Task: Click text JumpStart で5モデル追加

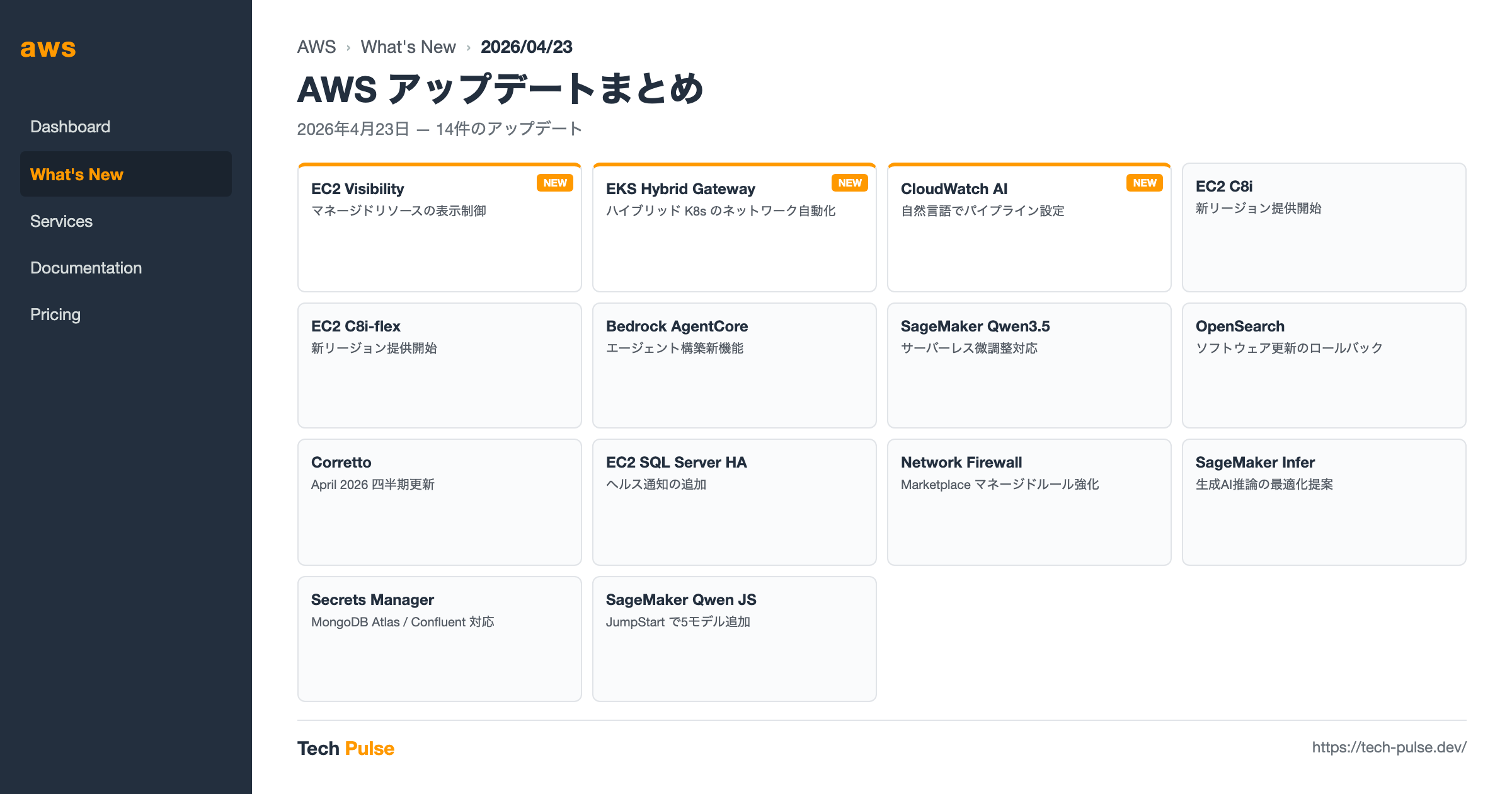Action: pos(678,621)
